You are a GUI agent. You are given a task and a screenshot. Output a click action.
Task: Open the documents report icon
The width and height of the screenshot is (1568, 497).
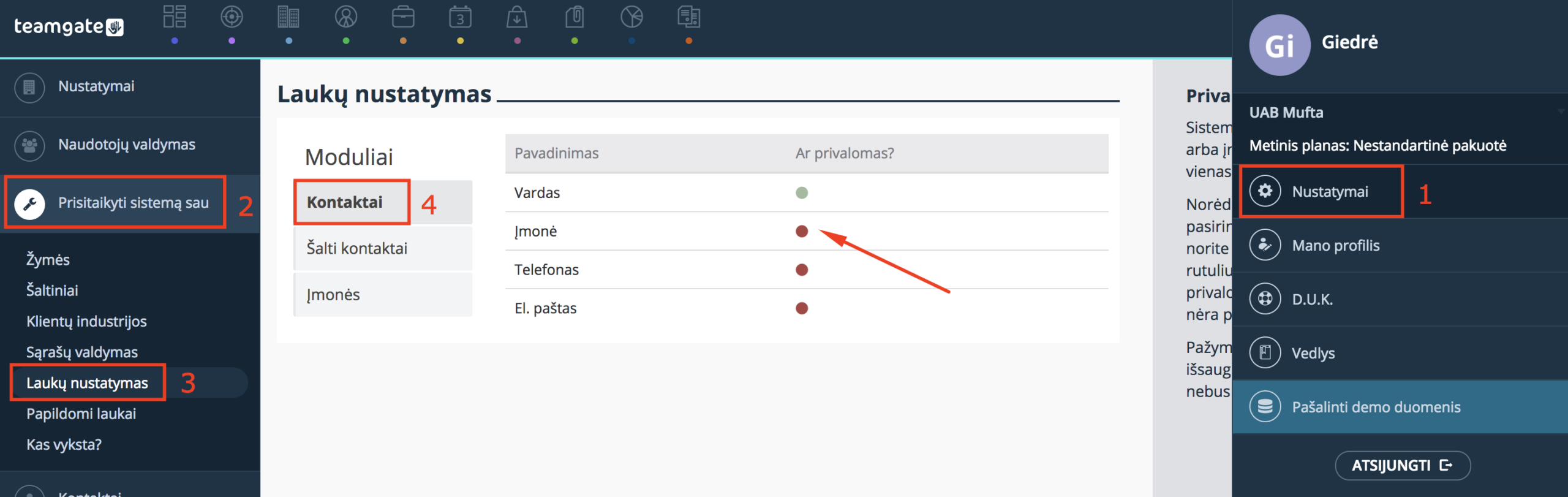point(688,17)
